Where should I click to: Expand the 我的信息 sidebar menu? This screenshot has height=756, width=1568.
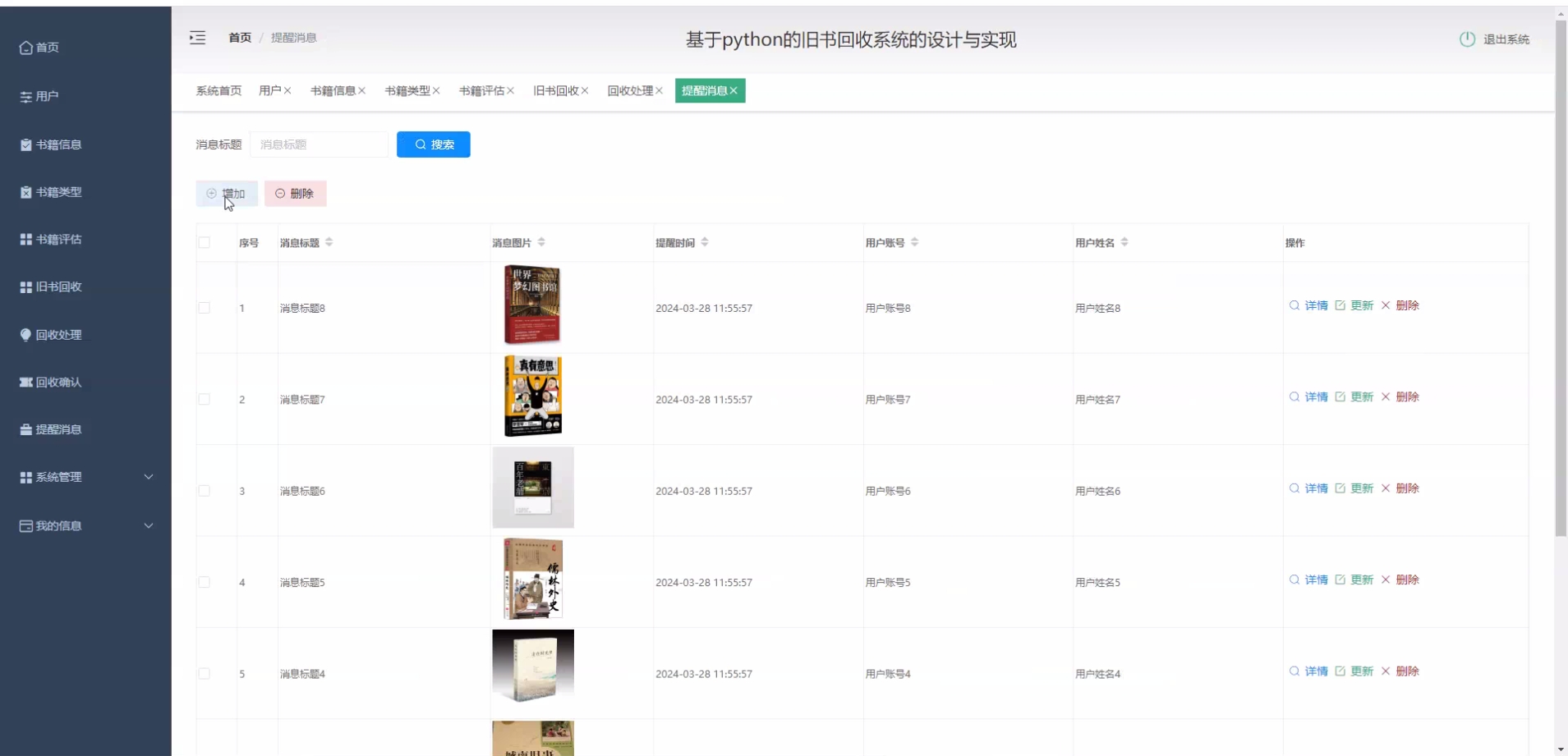coord(85,525)
